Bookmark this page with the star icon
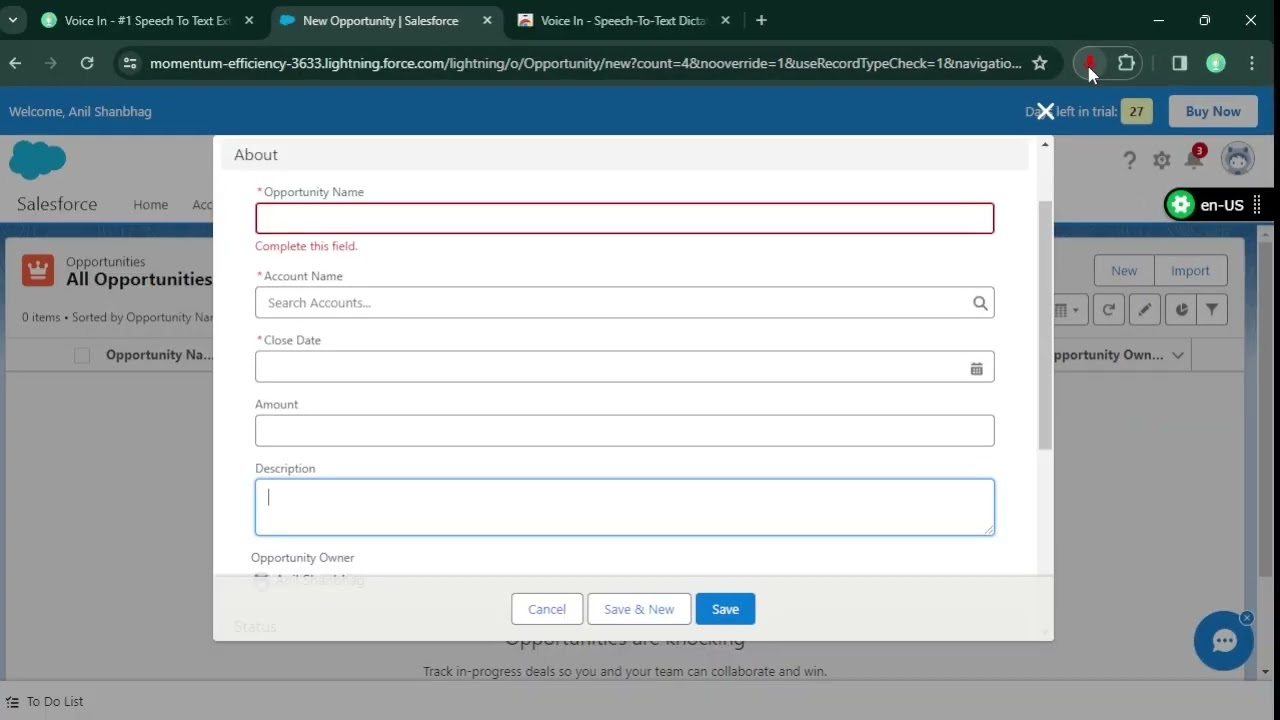 1040,63
